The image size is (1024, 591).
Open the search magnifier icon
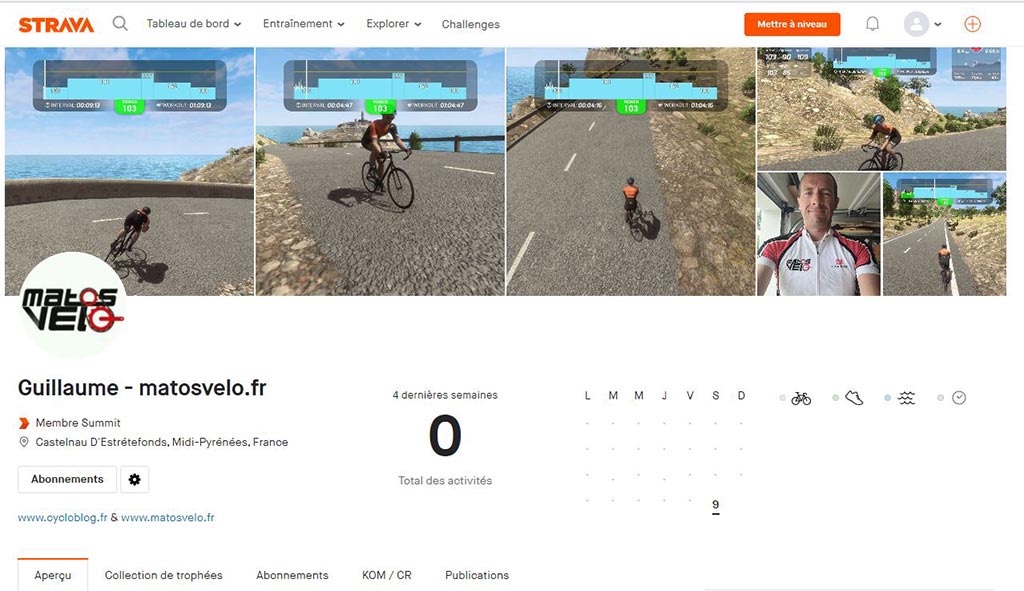click(x=120, y=24)
